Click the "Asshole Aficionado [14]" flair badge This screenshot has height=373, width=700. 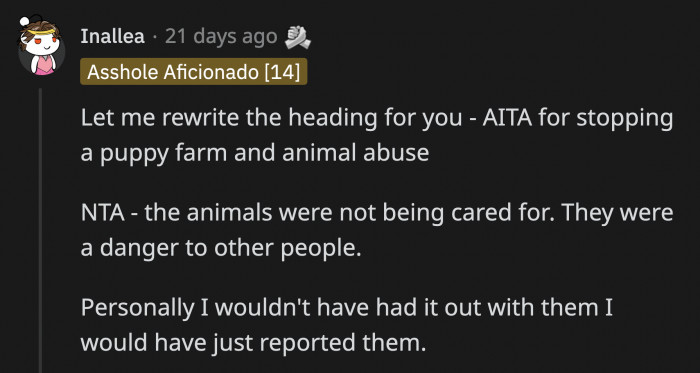pyautogui.click(x=193, y=72)
